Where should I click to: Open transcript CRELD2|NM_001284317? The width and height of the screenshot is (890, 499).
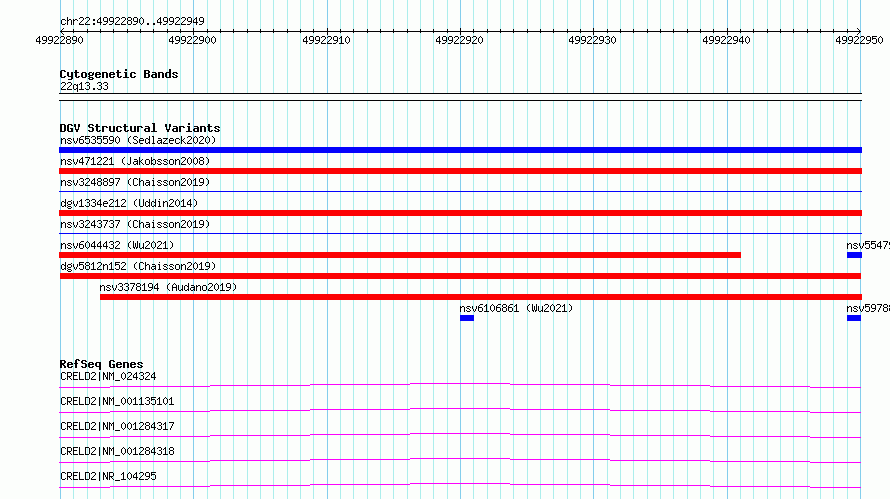tap(117, 426)
